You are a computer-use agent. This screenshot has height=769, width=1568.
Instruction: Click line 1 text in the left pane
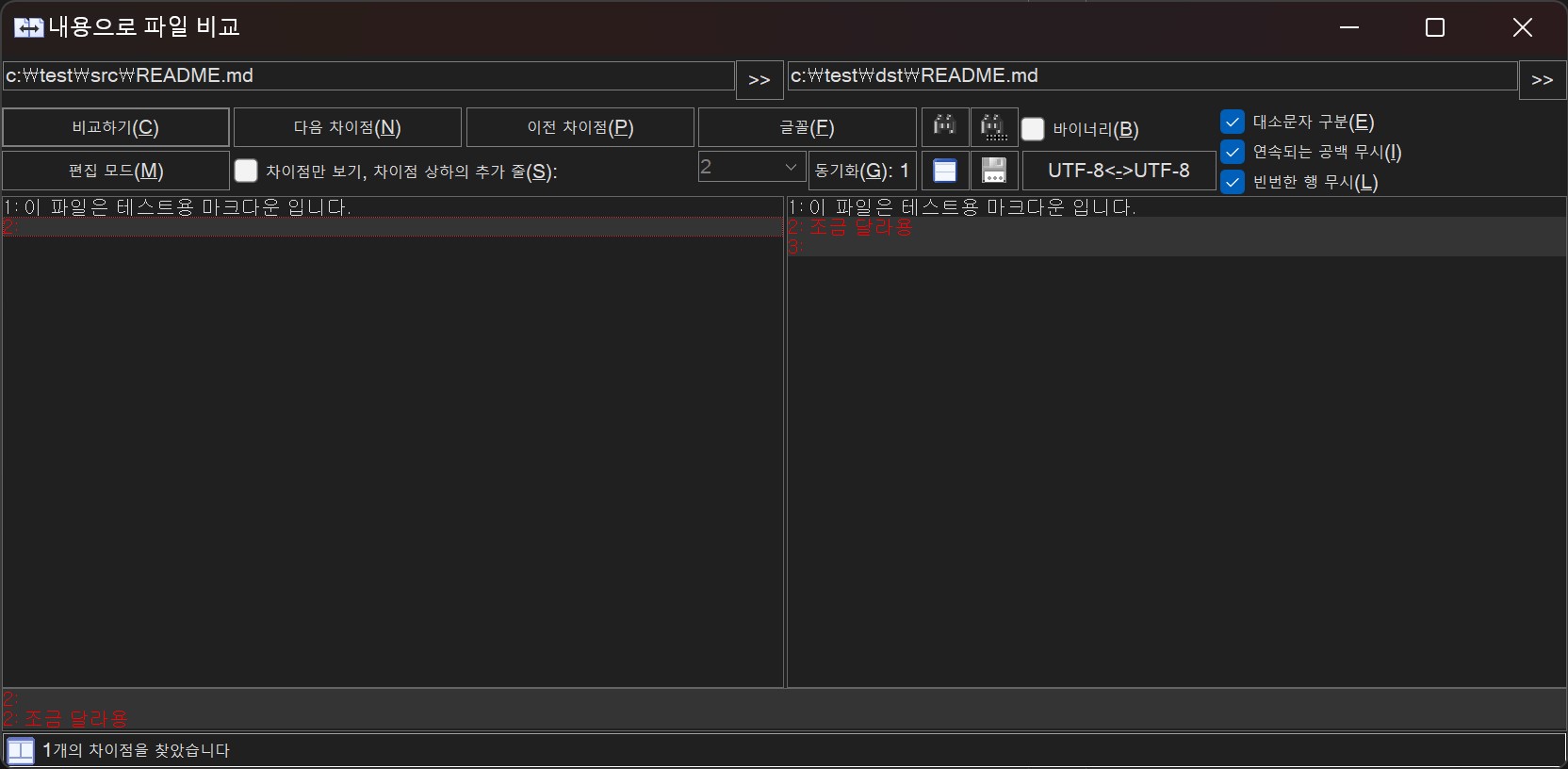[177, 207]
